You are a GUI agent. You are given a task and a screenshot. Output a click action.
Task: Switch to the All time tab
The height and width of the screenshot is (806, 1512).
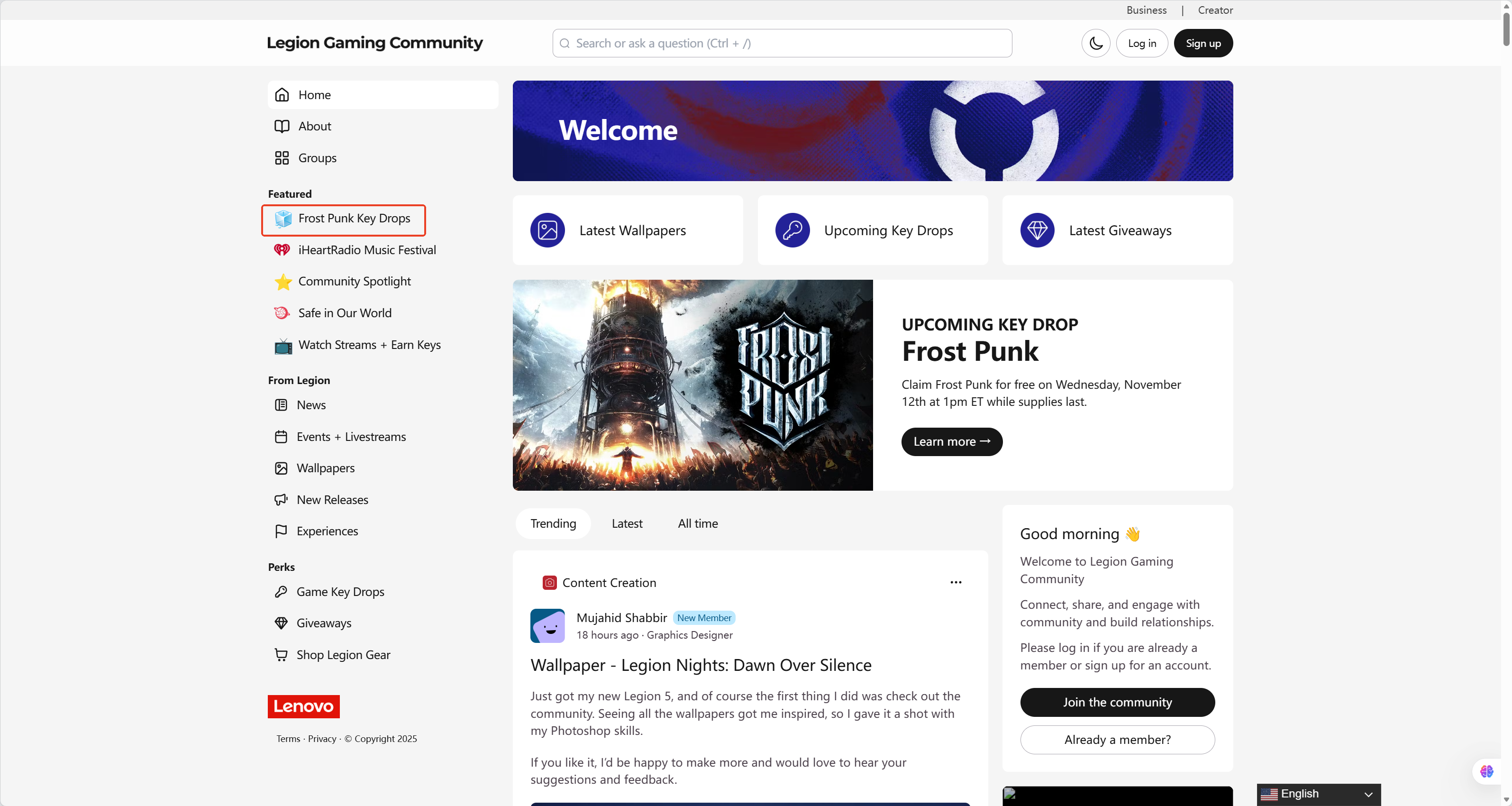[x=697, y=523]
